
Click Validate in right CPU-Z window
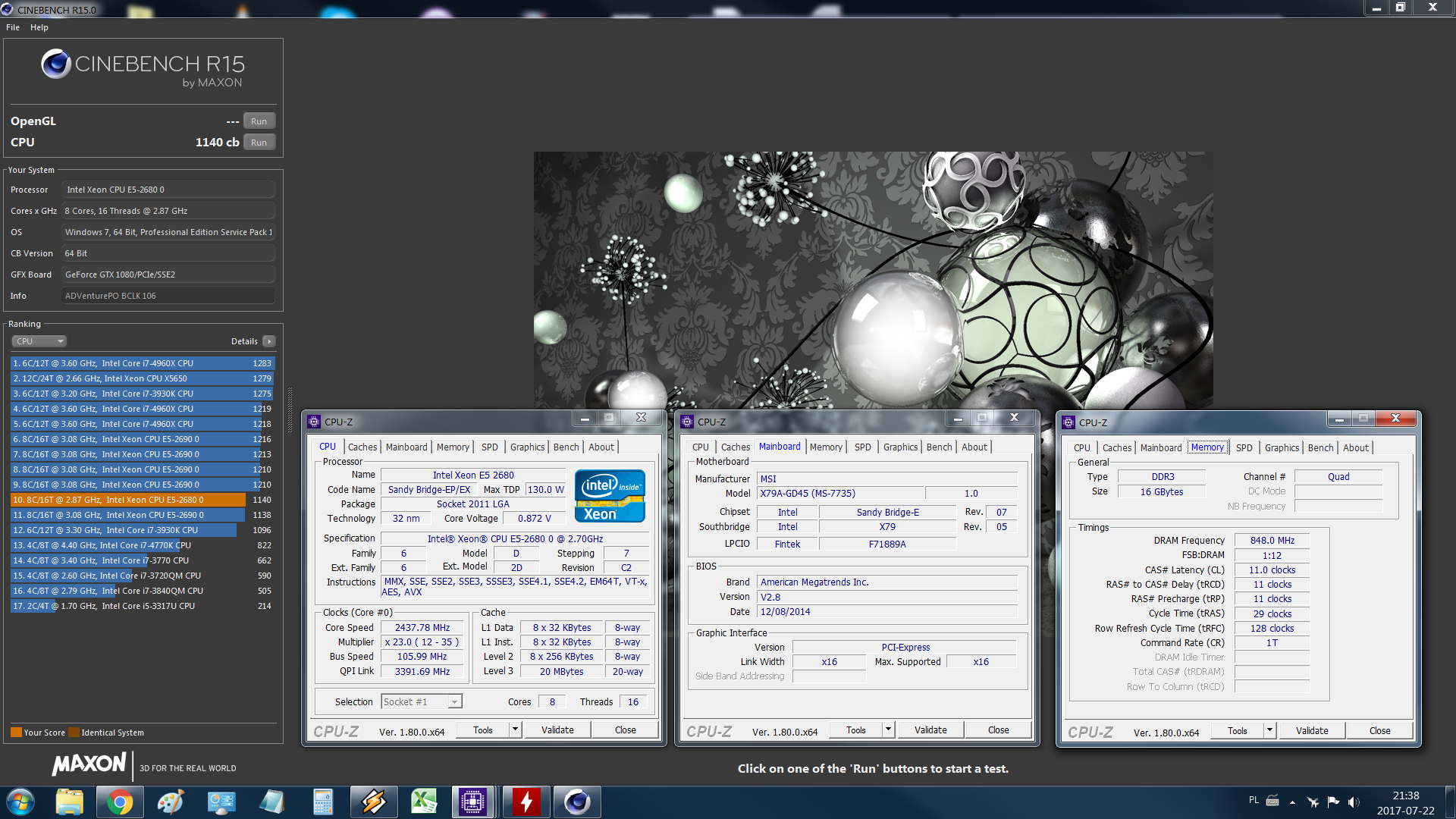point(1312,730)
